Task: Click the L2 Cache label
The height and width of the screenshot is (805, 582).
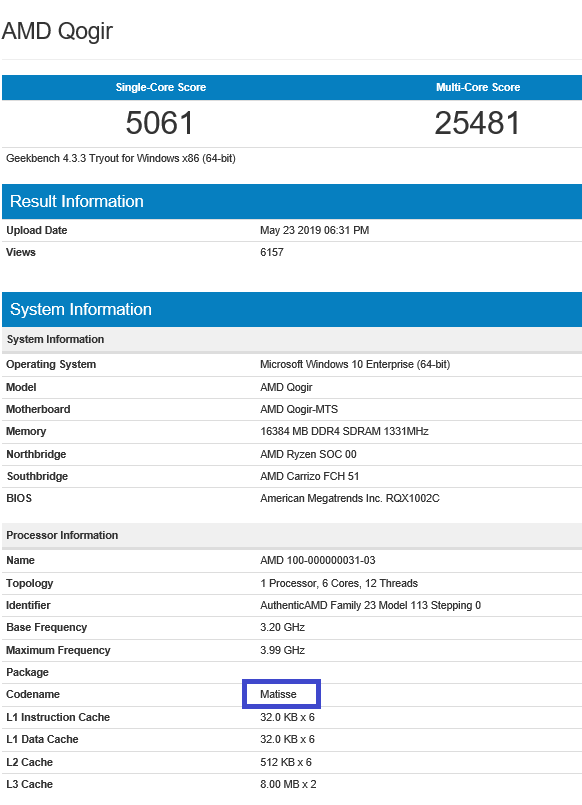Action: (x=29, y=763)
